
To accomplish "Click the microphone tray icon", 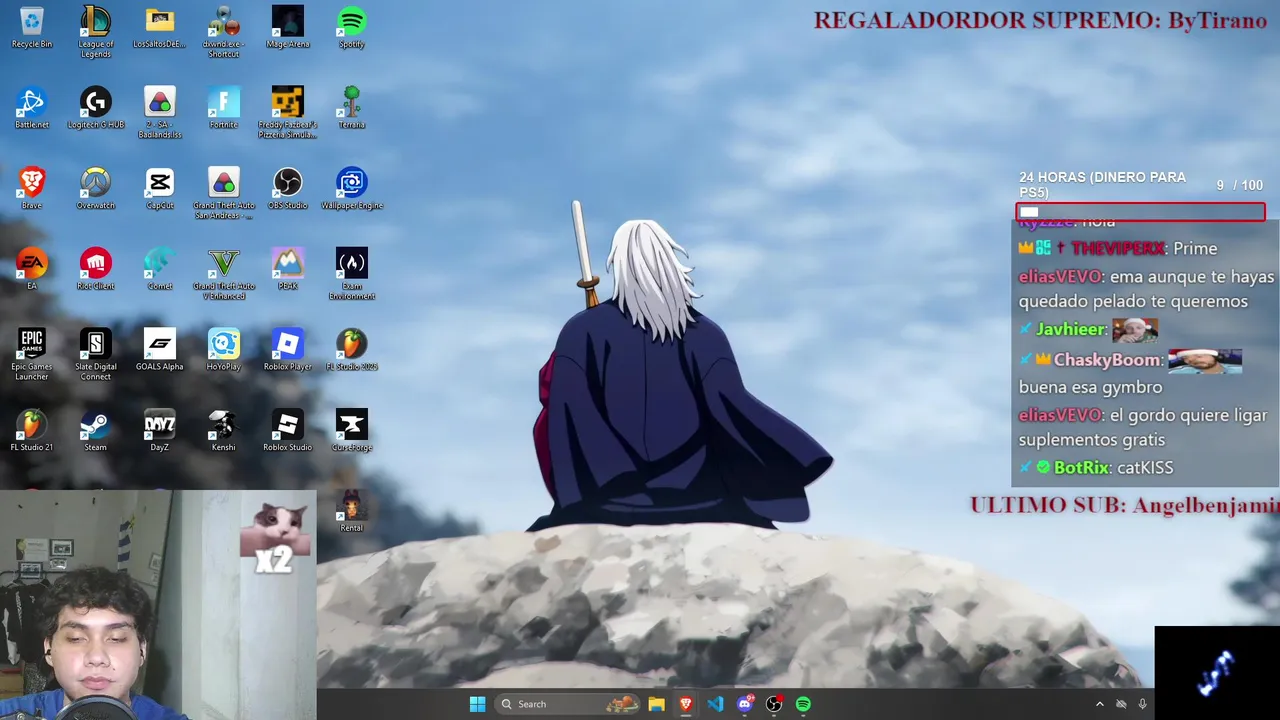I will 1142,704.
